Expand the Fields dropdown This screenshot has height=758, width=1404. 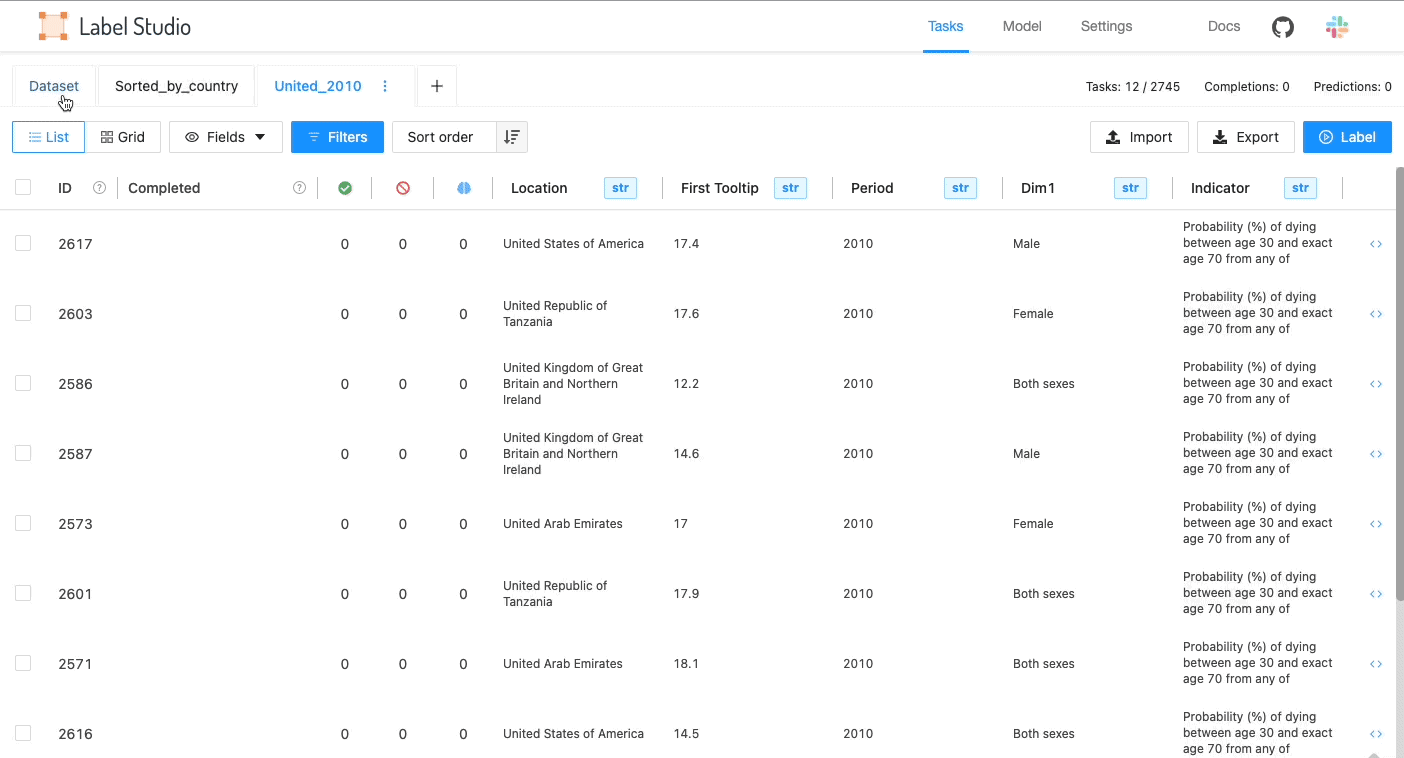pyautogui.click(x=226, y=137)
